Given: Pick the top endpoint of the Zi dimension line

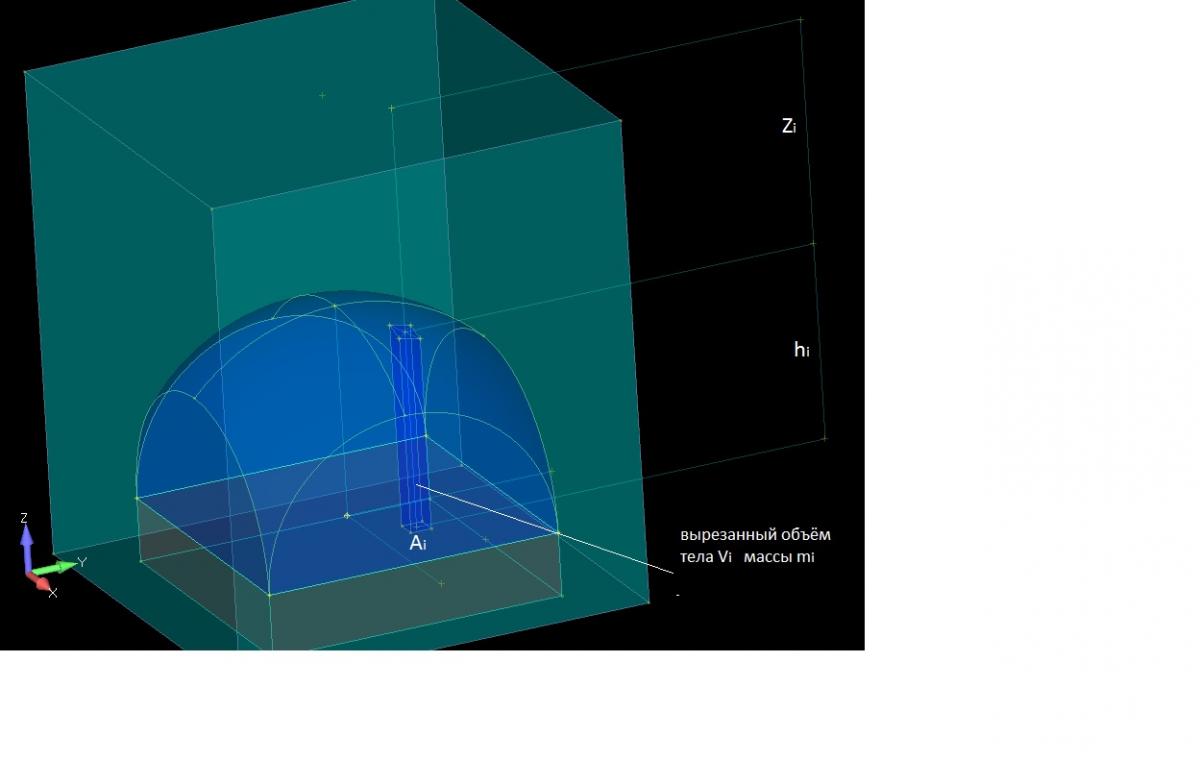Looking at the screenshot, I should coord(801,19).
